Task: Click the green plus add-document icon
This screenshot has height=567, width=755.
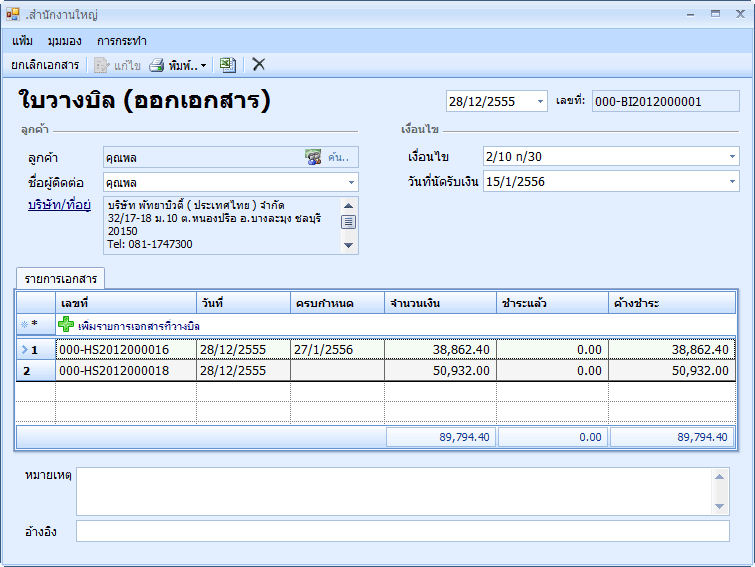Action: [66, 325]
